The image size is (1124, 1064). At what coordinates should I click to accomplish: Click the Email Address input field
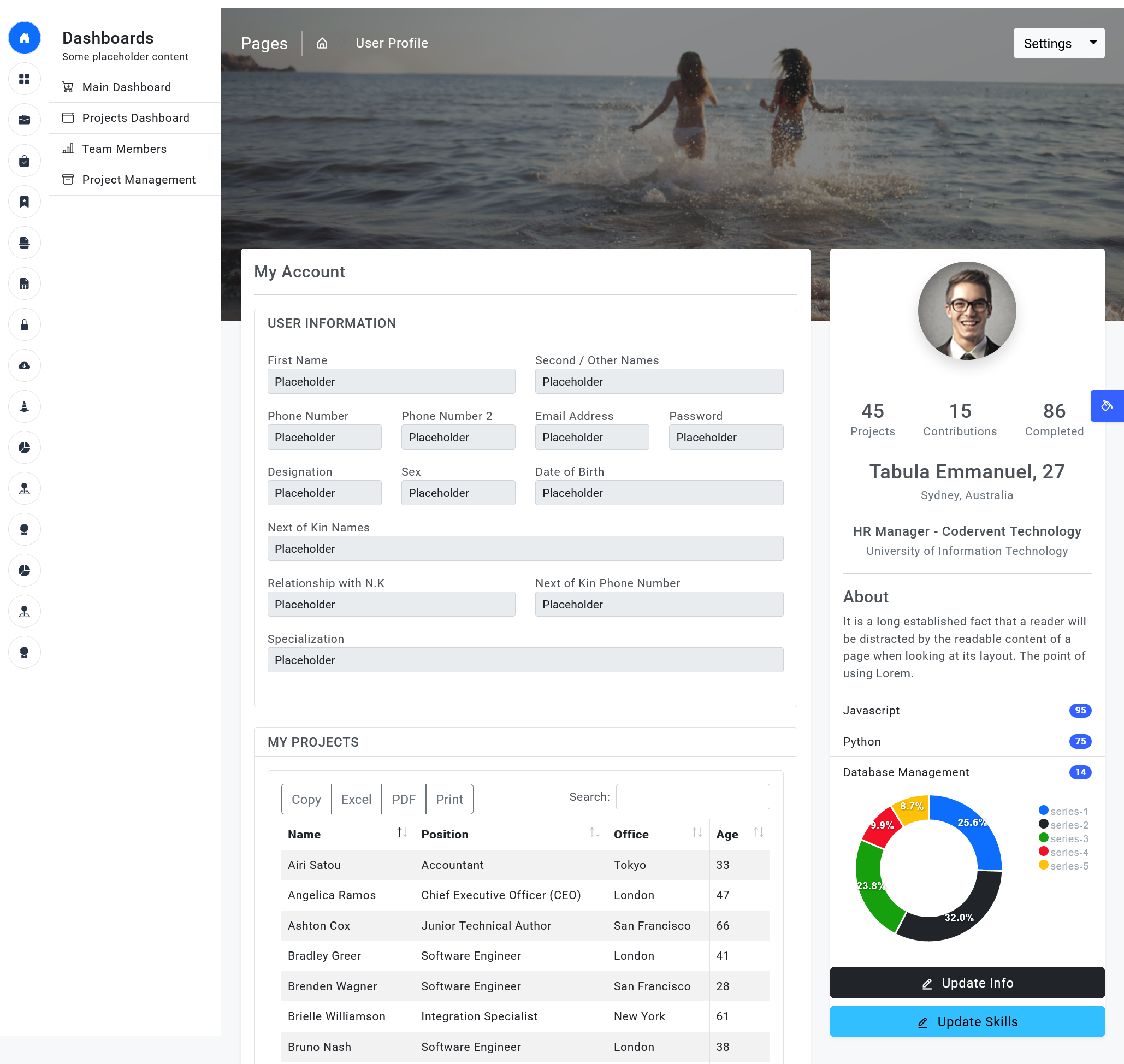pyautogui.click(x=592, y=438)
